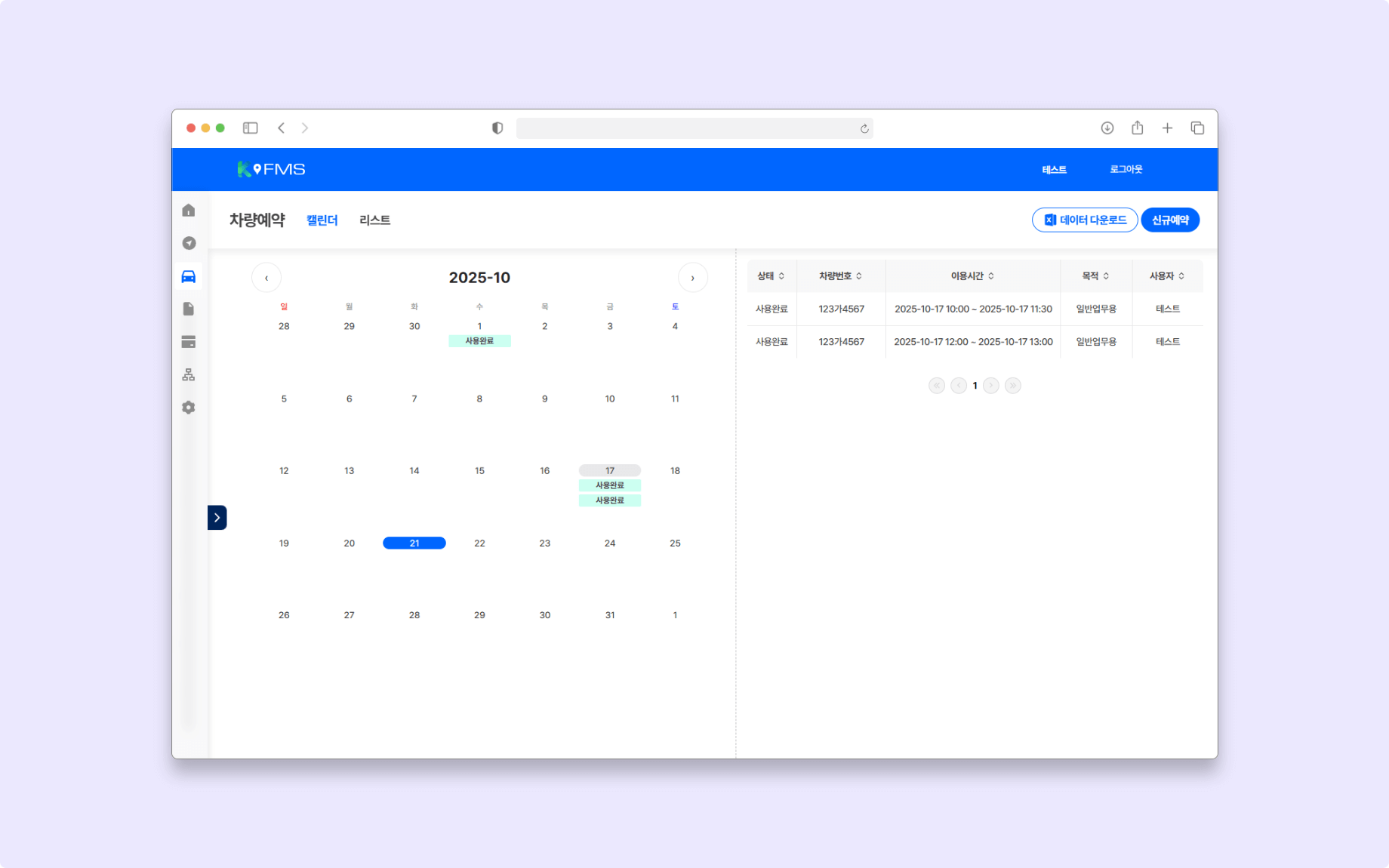The height and width of the screenshot is (868, 1389).
Task: Click the Excel icon on 데이터 다운로드 button
Action: point(1050,220)
